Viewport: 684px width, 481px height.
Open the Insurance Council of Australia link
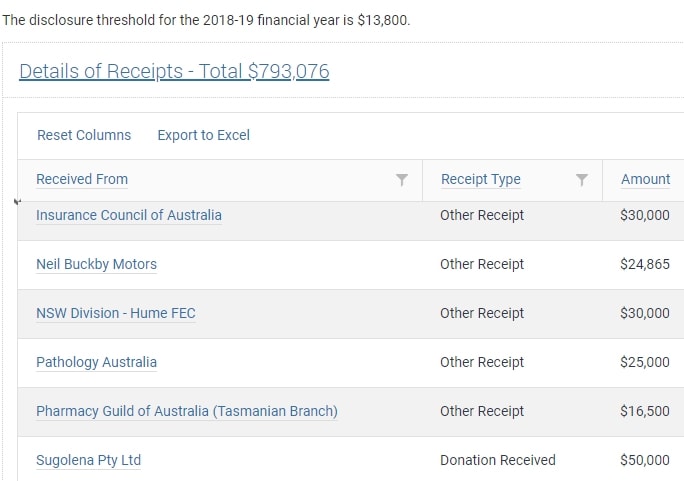(129, 215)
